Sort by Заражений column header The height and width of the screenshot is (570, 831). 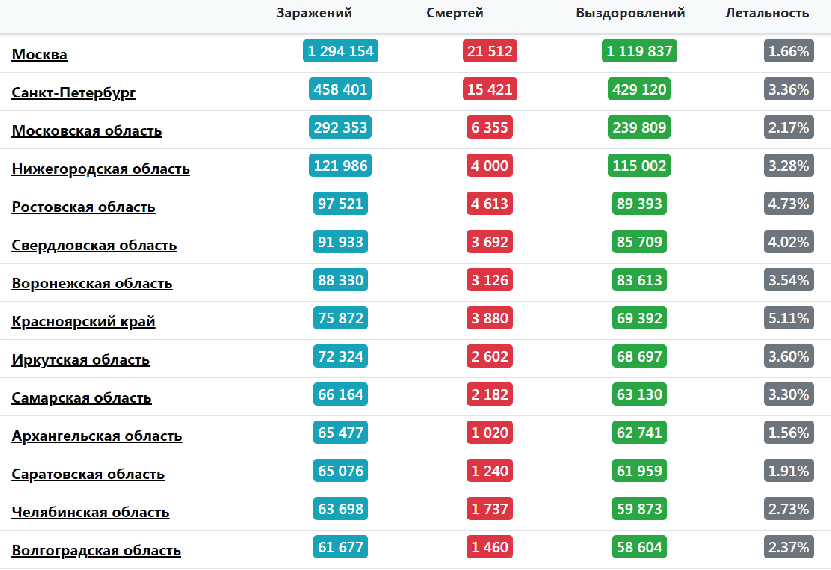click(x=314, y=13)
